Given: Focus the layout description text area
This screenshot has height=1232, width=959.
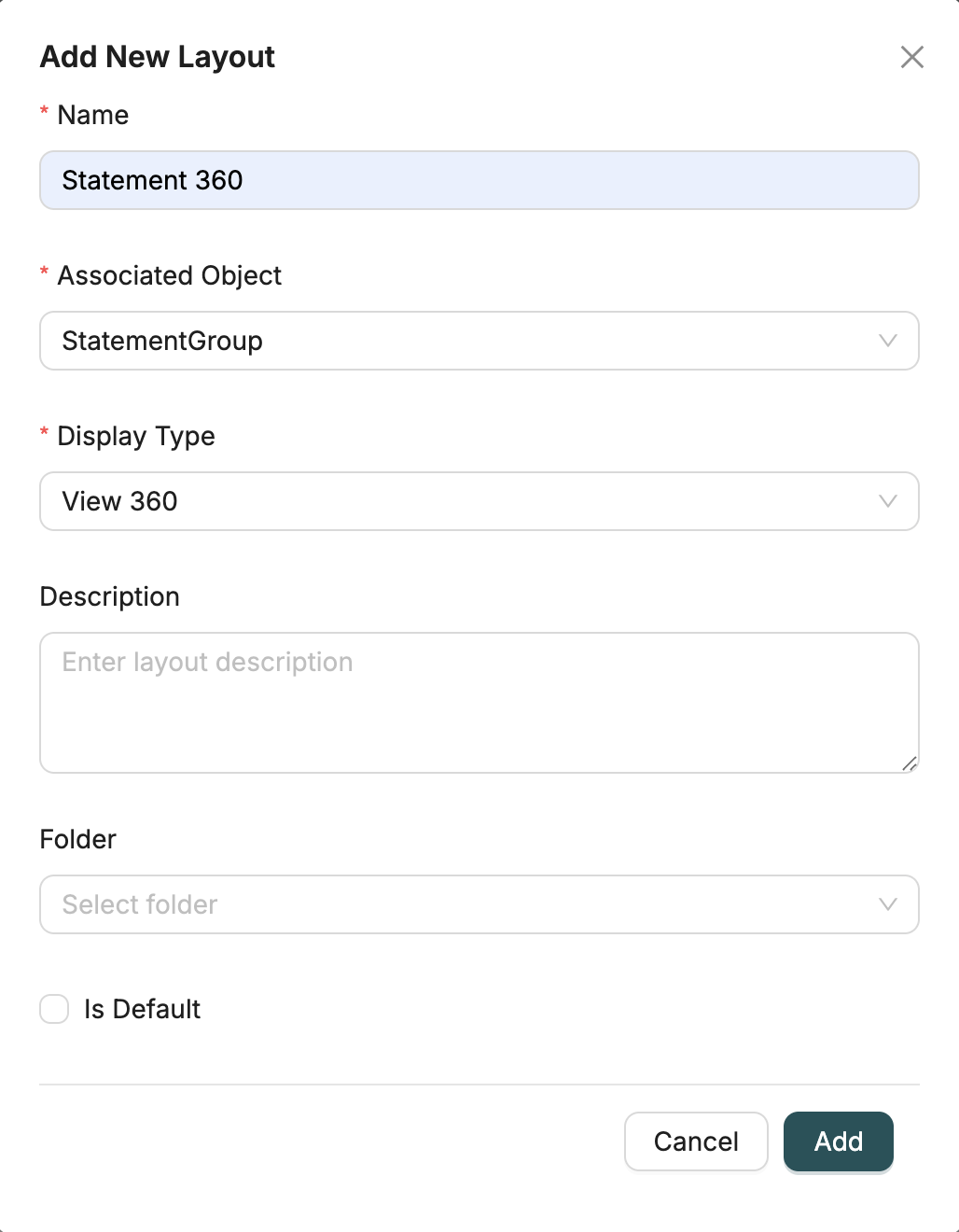Looking at the screenshot, I should pyautogui.click(x=479, y=702).
